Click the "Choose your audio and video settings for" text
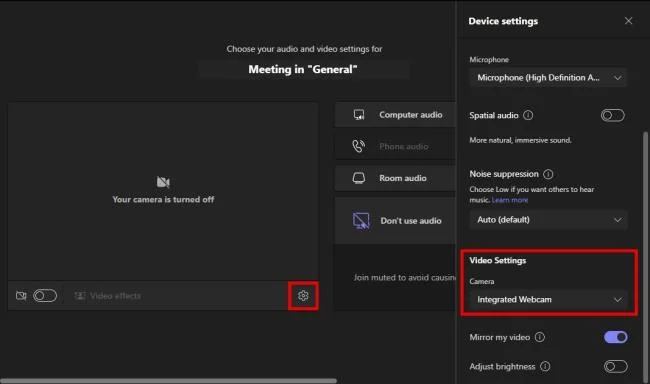Image resolution: width=650 pixels, height=384 pixels. point(304,49)
